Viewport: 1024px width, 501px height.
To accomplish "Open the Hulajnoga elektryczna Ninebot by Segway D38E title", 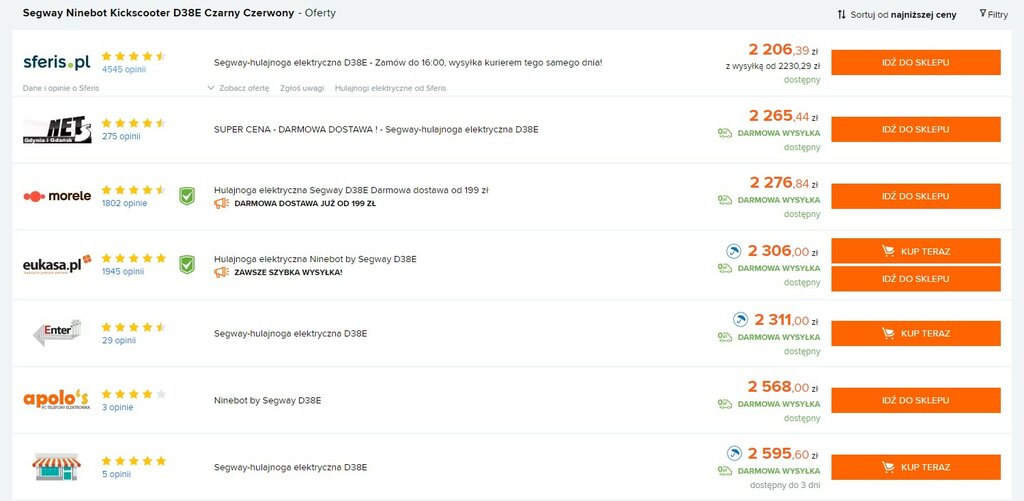I will pyautogui.click(x=315, y=259).
